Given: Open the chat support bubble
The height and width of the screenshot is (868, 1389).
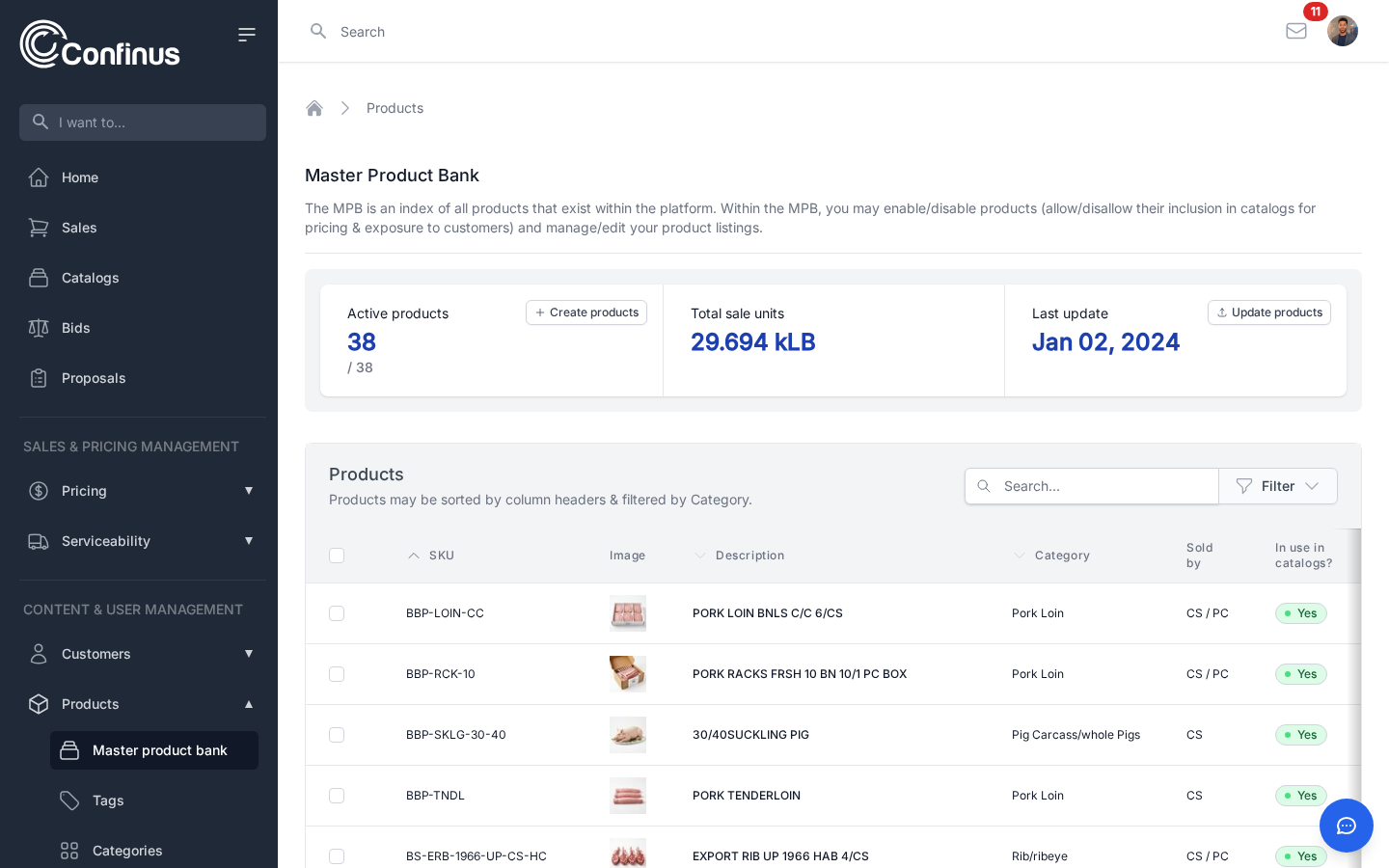Looking at the screenshot, I should point(1347,826).
